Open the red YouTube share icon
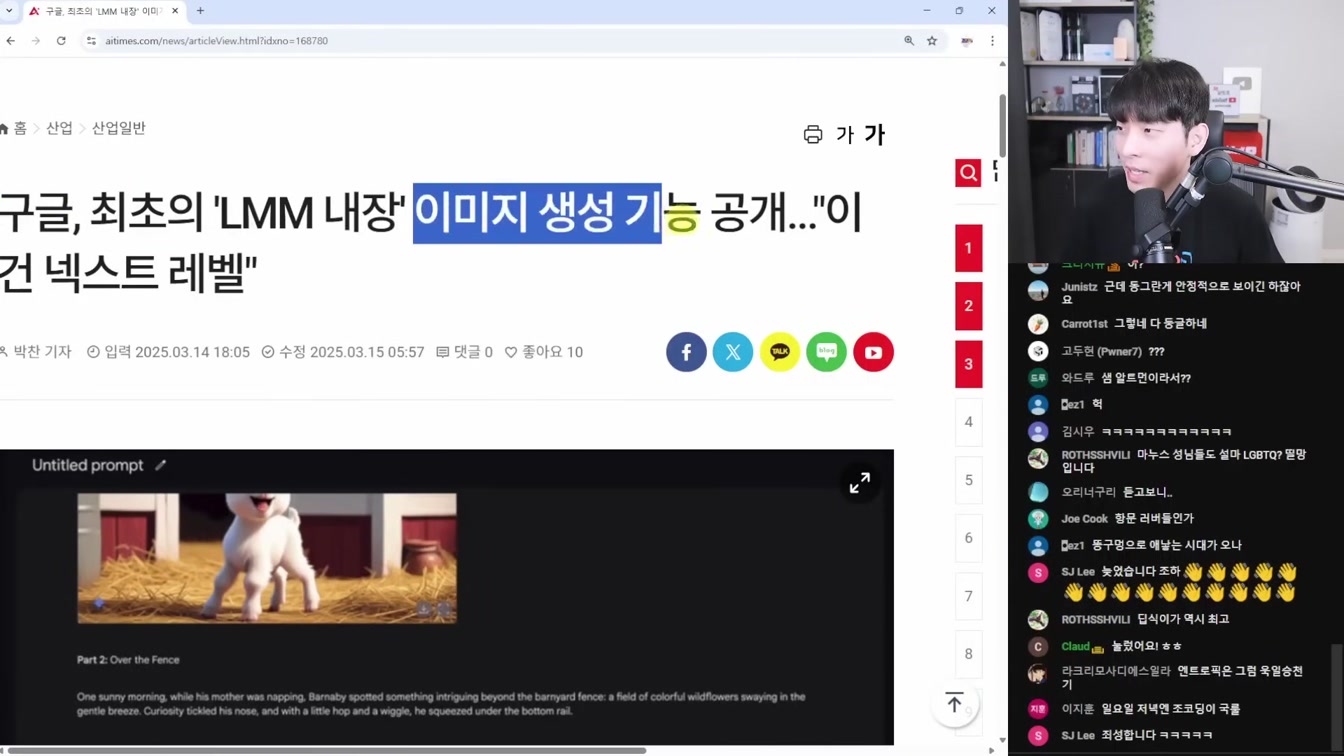This screenshot has height=756, width=1344. (x=873, y=352)
